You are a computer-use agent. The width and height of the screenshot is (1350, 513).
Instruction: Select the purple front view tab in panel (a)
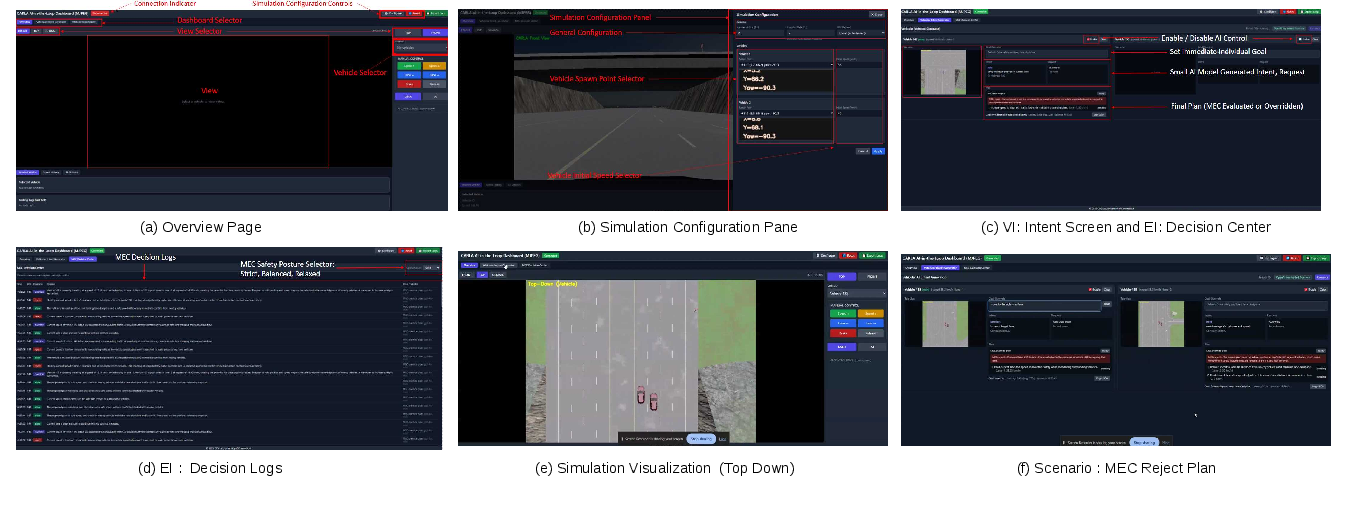click(22, 31)
